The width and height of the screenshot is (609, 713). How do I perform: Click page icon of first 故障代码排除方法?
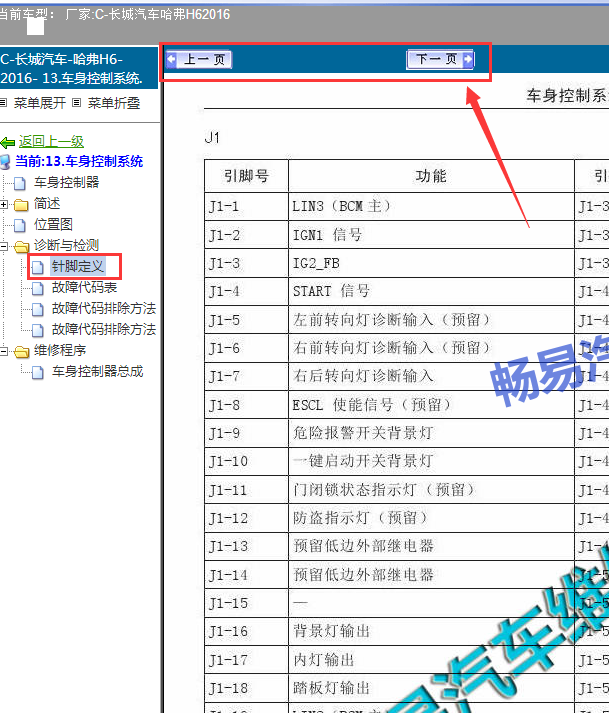pyautogui.click(x=38, y=309)
